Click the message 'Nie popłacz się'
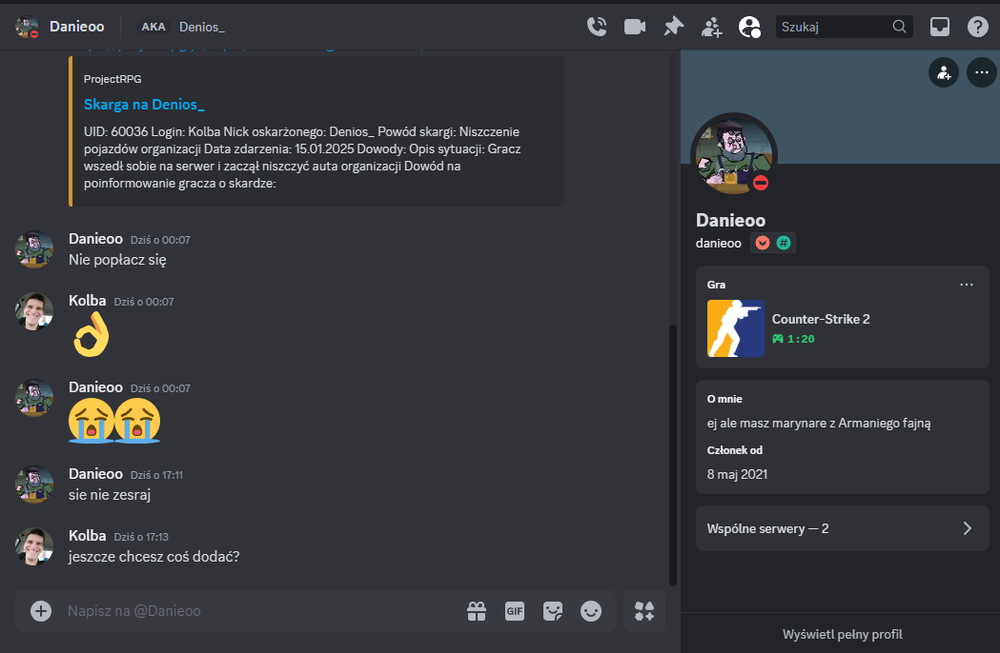This screenshot has height=653, width=1000. point(117,260)
